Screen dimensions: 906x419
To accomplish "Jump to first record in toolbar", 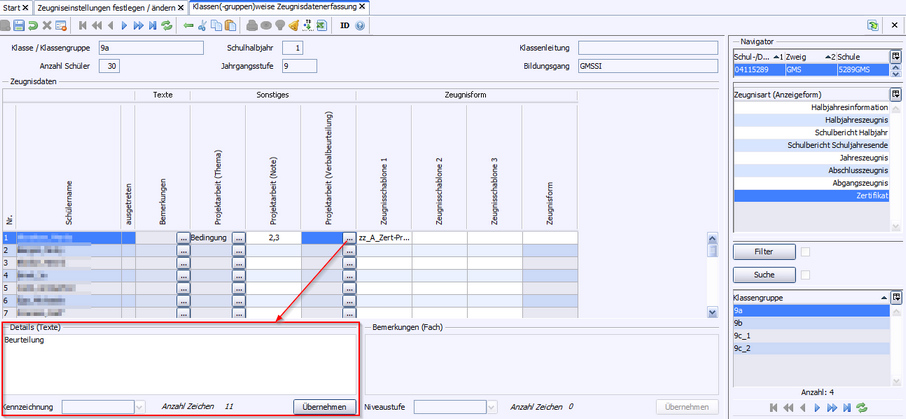I will tap(83, 24).
